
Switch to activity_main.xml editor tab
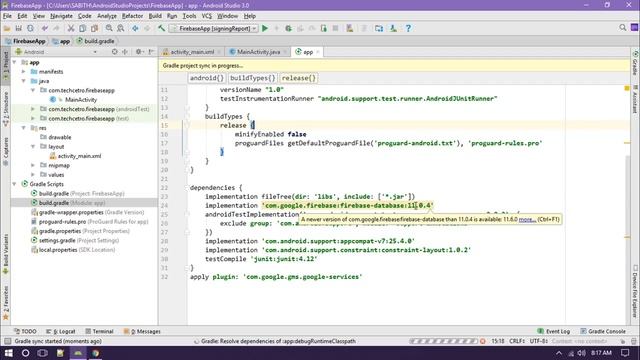(x=192, y=52)
